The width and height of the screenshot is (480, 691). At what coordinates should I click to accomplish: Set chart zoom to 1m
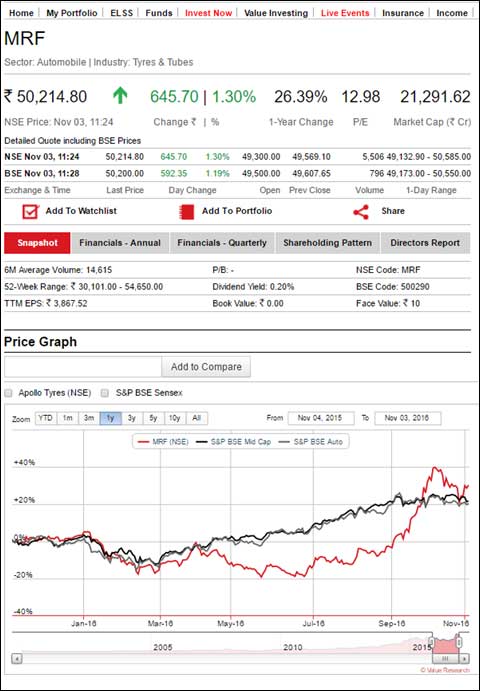coord(67,418)
